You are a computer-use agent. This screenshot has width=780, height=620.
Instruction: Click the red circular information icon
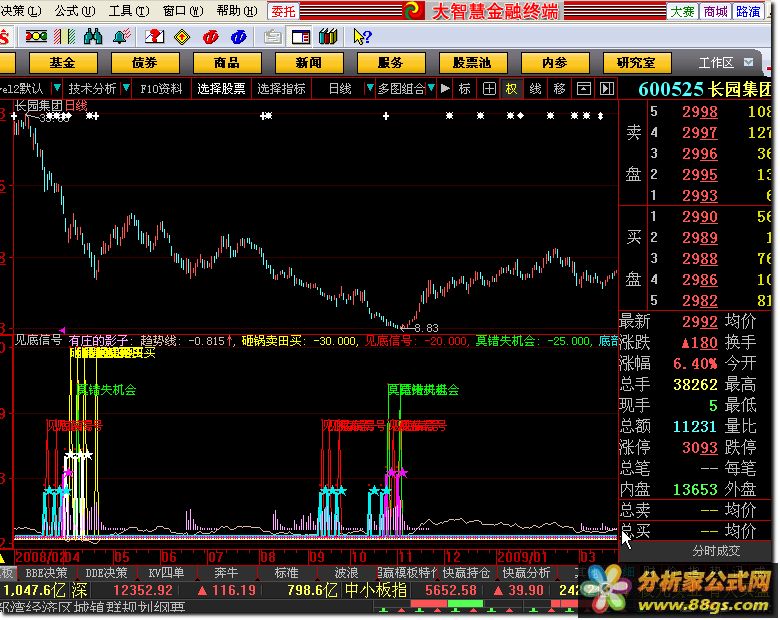click(210, 37)
